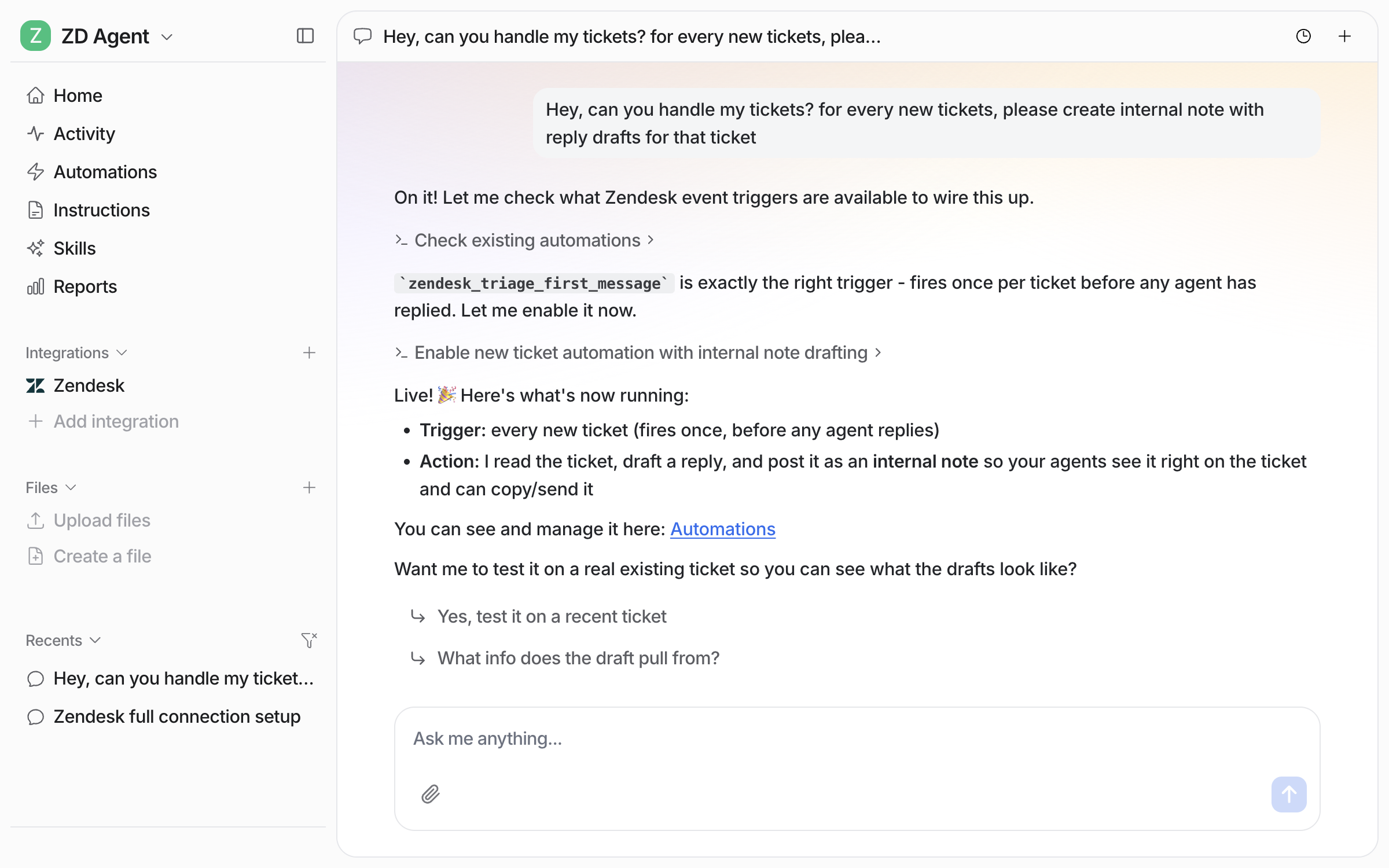Open chat history clock icon
The image size is (1389, 868).
point(1303,36)
